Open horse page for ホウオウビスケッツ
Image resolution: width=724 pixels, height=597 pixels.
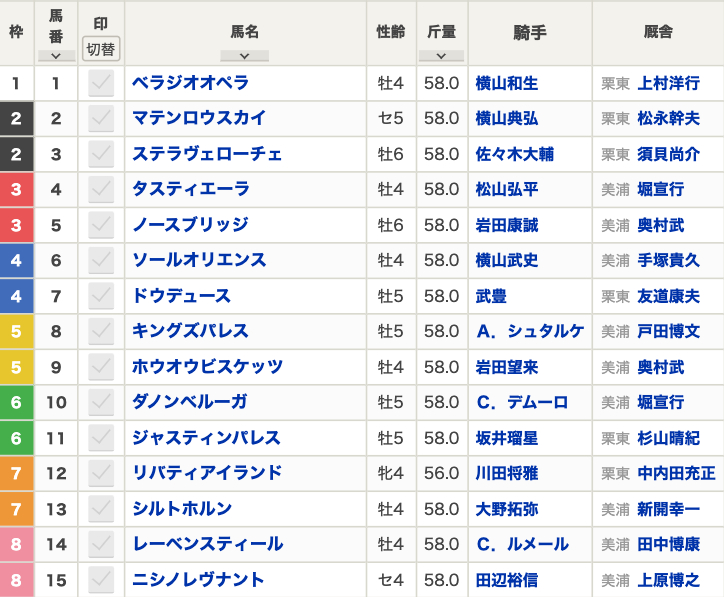click(x=207, y=367)
